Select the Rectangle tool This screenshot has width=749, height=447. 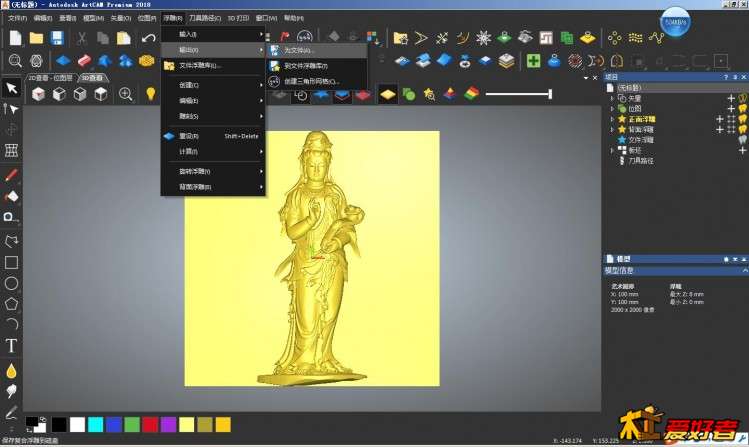click(x=11, y=262)
